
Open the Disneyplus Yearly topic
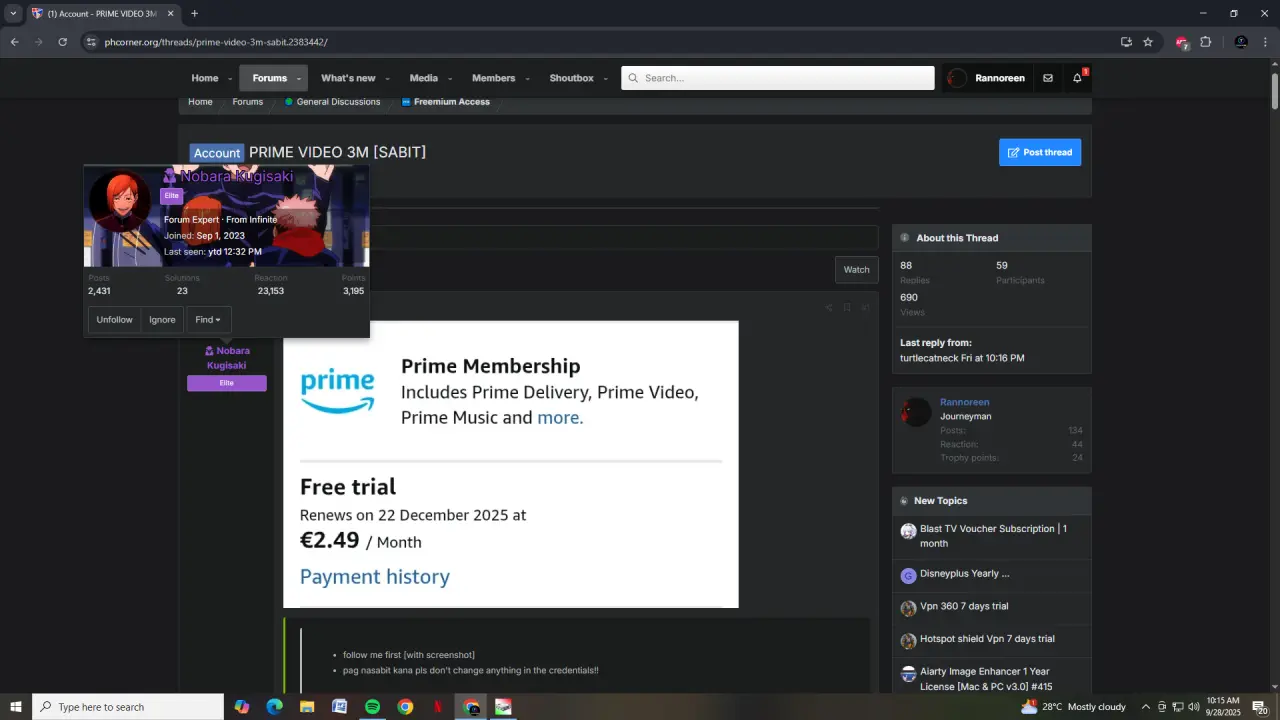click(964, 574)
